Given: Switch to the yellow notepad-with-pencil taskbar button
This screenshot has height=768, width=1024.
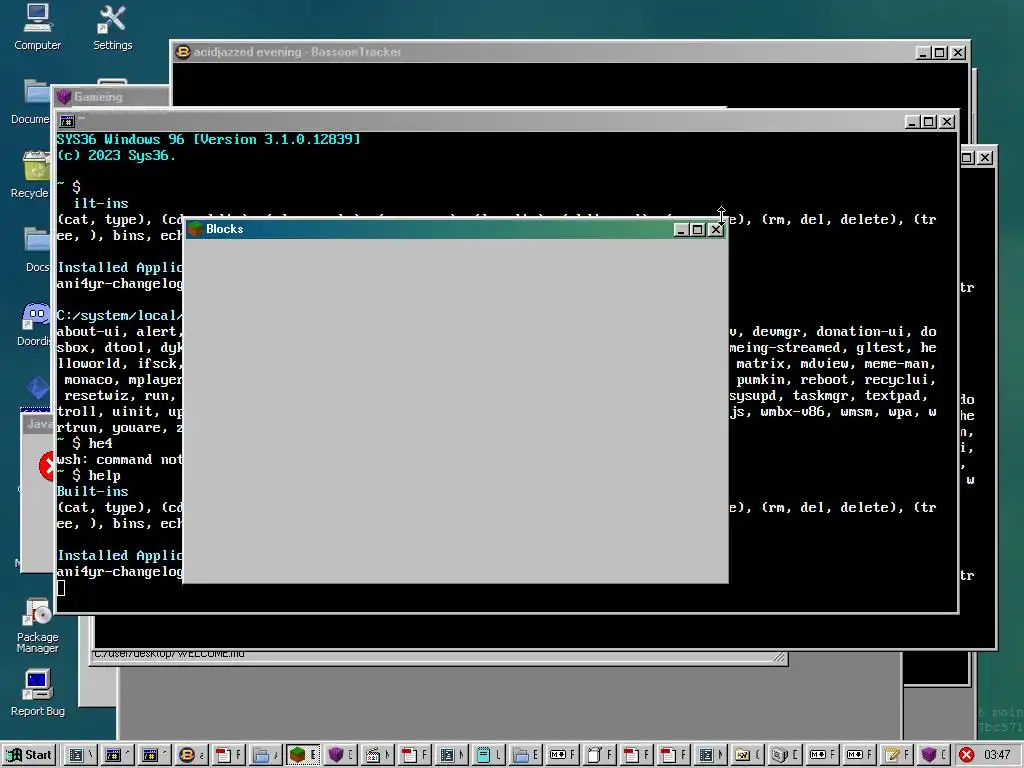Looking at the screenshot, I should [897, 755].
